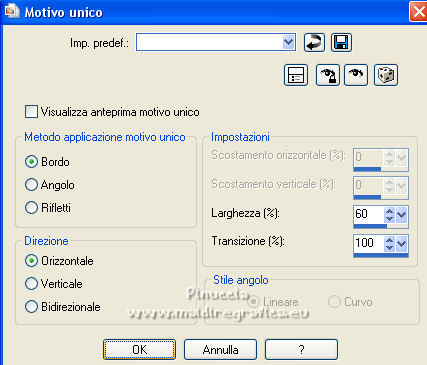Toggle the show/hide previews panel icon

tap(296, 75)
